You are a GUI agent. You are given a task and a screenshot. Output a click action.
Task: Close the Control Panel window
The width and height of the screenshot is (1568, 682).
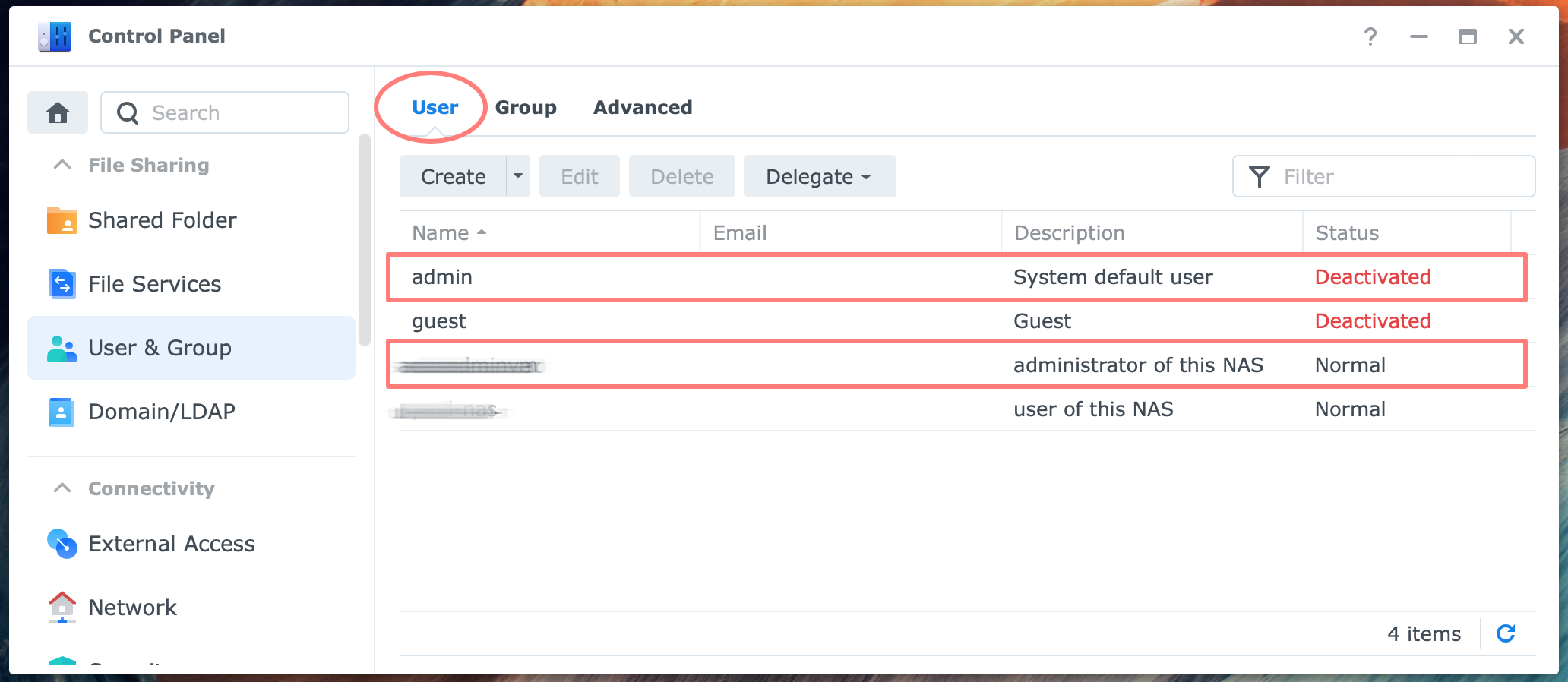pyautogui.click(x=1516, y=36)
